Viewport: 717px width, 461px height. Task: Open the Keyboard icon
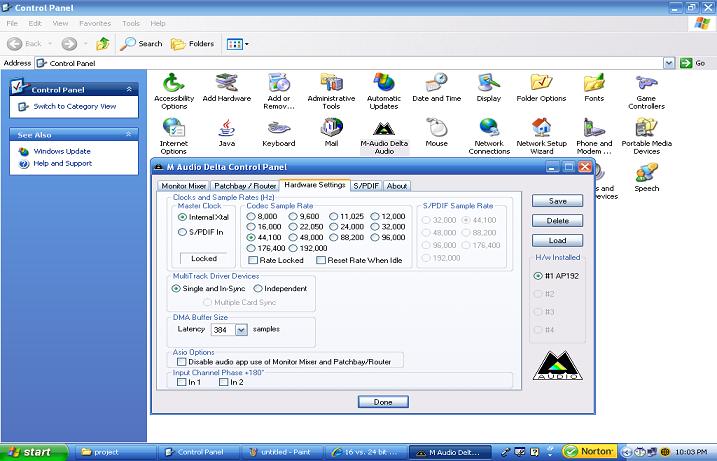point(279,133)
